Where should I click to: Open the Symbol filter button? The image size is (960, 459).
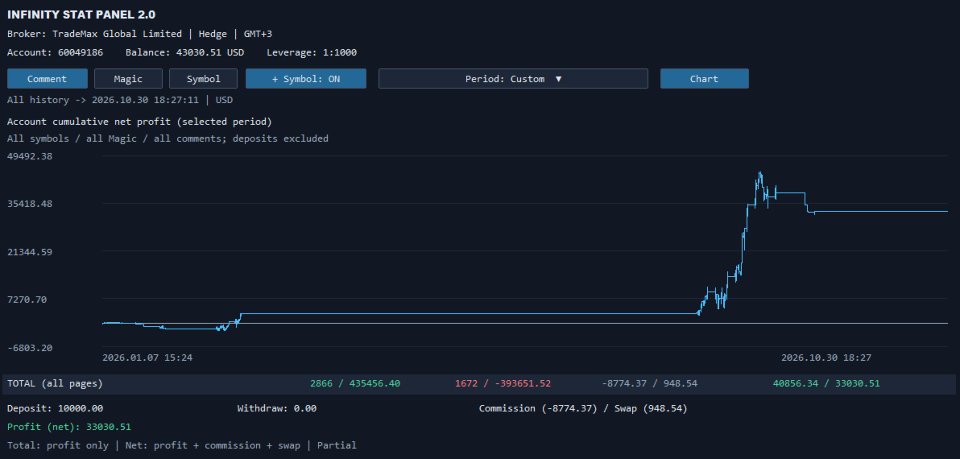pos(203,79)
